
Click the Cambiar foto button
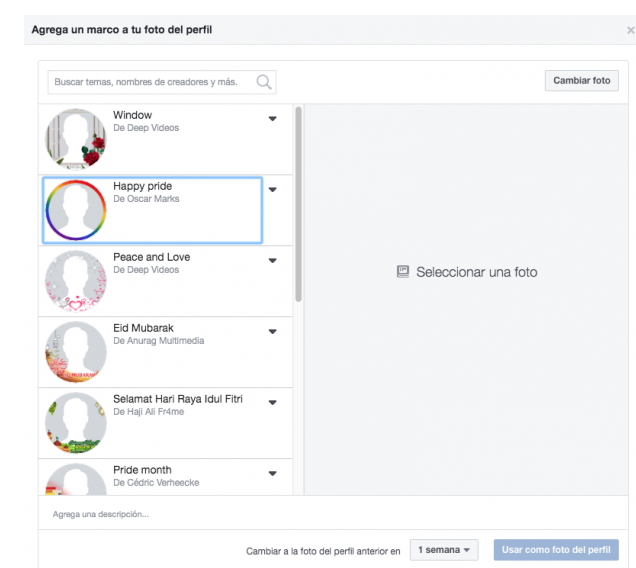(581, 81)
